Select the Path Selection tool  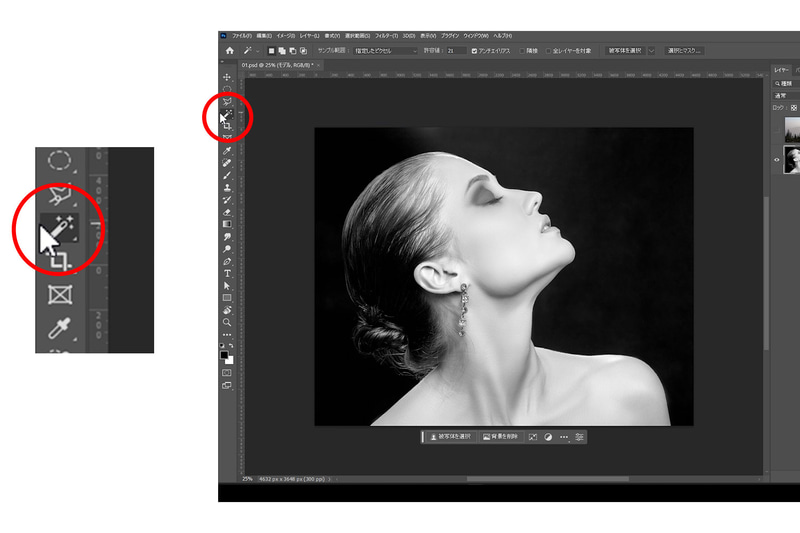coord(227,286)
